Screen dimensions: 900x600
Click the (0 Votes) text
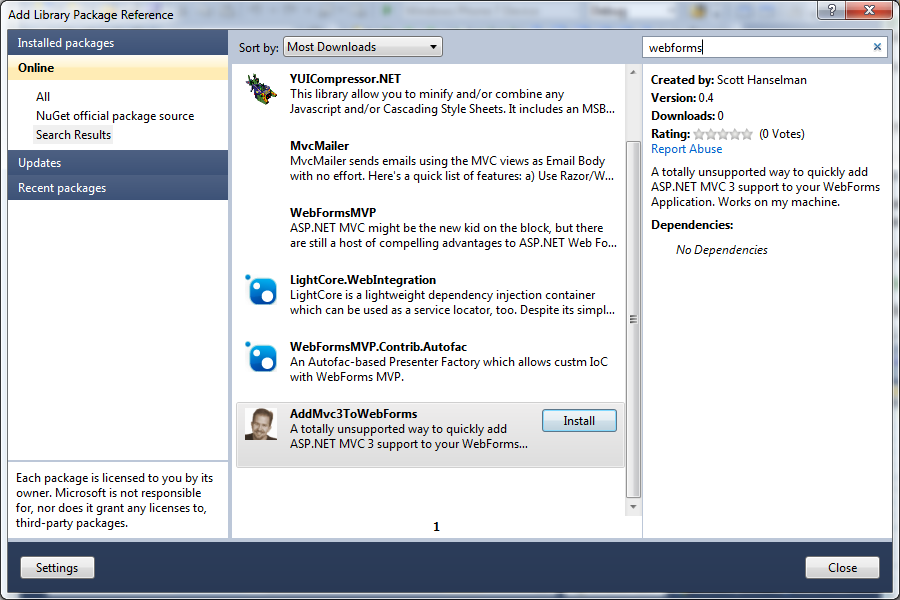(x=782, y=134)
